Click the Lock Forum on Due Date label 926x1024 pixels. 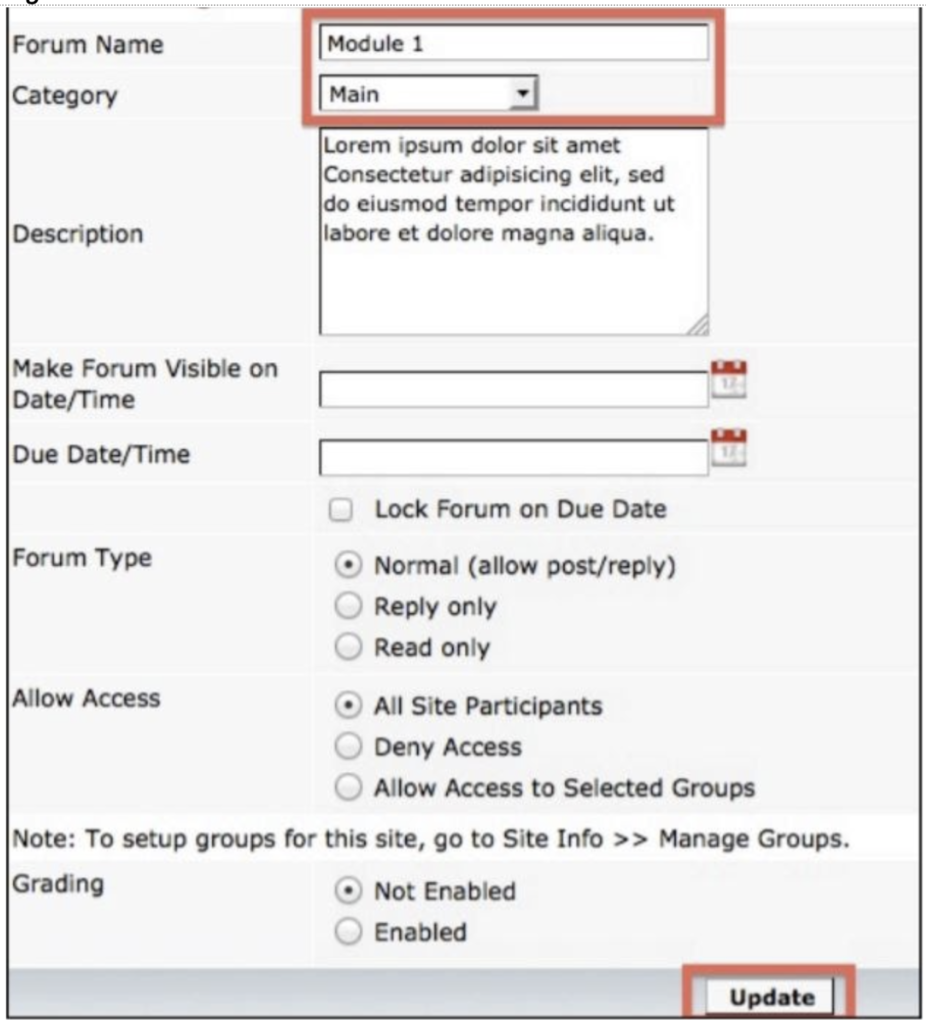tap(520, 509)
